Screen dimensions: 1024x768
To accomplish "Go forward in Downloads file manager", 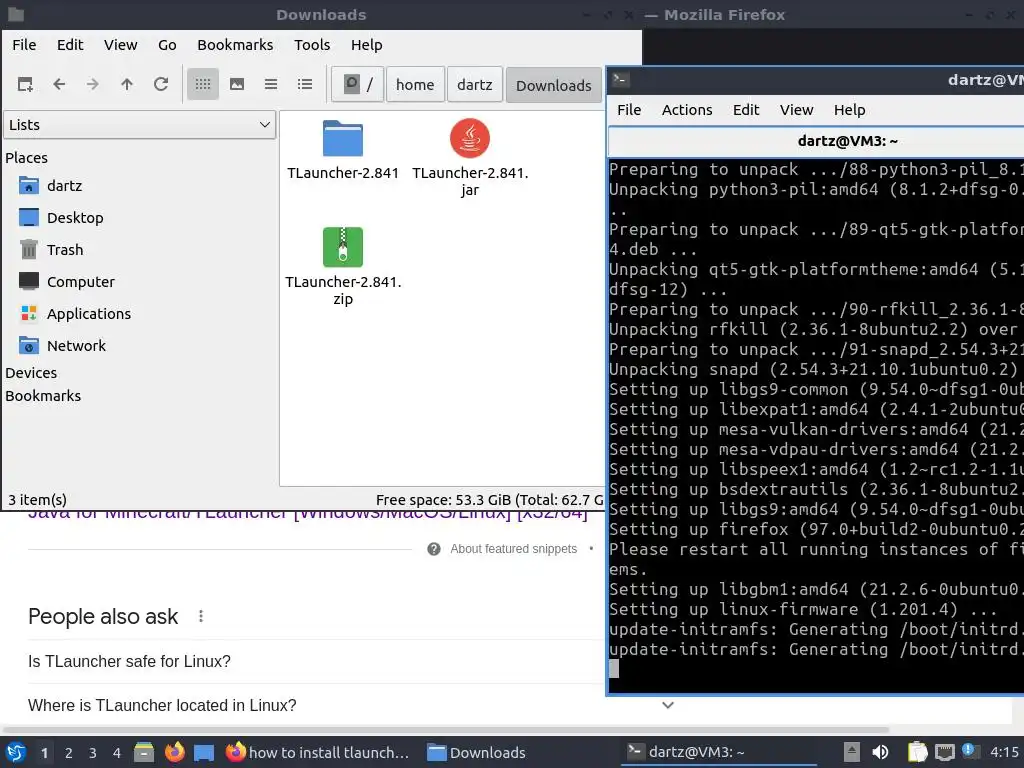I will [x=93, y=84].
